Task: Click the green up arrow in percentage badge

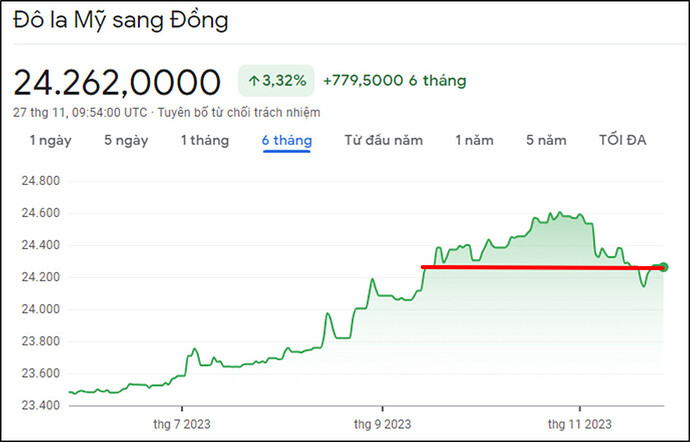Action: (x=253, y=80)
